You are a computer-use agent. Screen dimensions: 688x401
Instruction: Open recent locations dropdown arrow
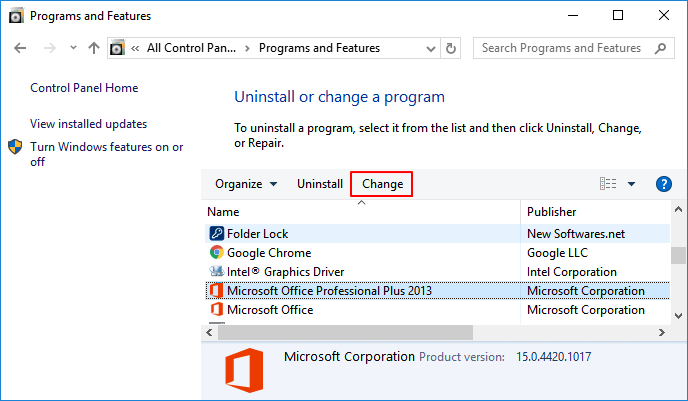coord(71,48)
